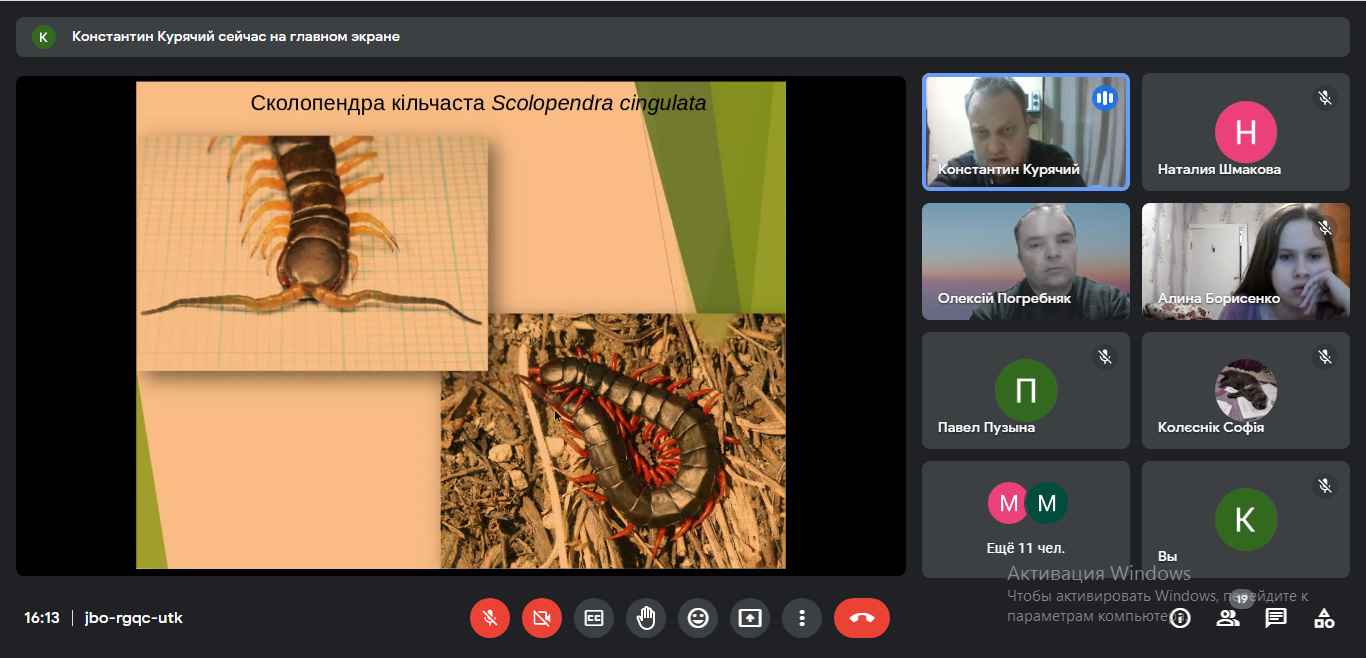Raise your hand in the meeting
Screen dimensions: 1366x658
[646, 618]
